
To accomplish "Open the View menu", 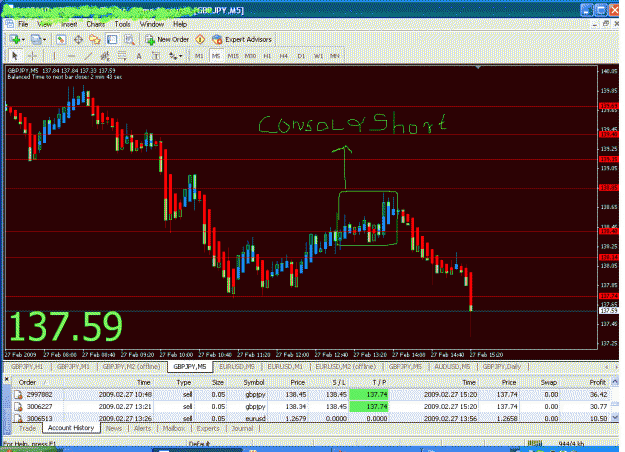I will tap(44, 24).
